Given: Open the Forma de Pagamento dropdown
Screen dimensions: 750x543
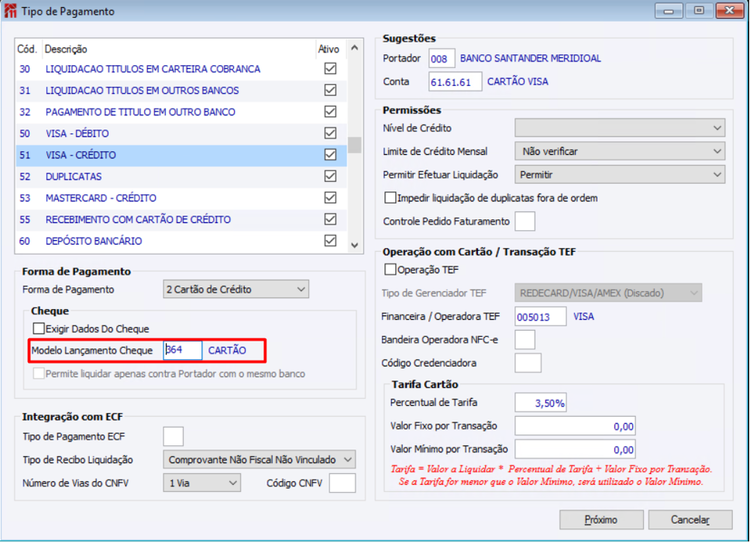Looking at the screenshot, I should coord(236,289).
